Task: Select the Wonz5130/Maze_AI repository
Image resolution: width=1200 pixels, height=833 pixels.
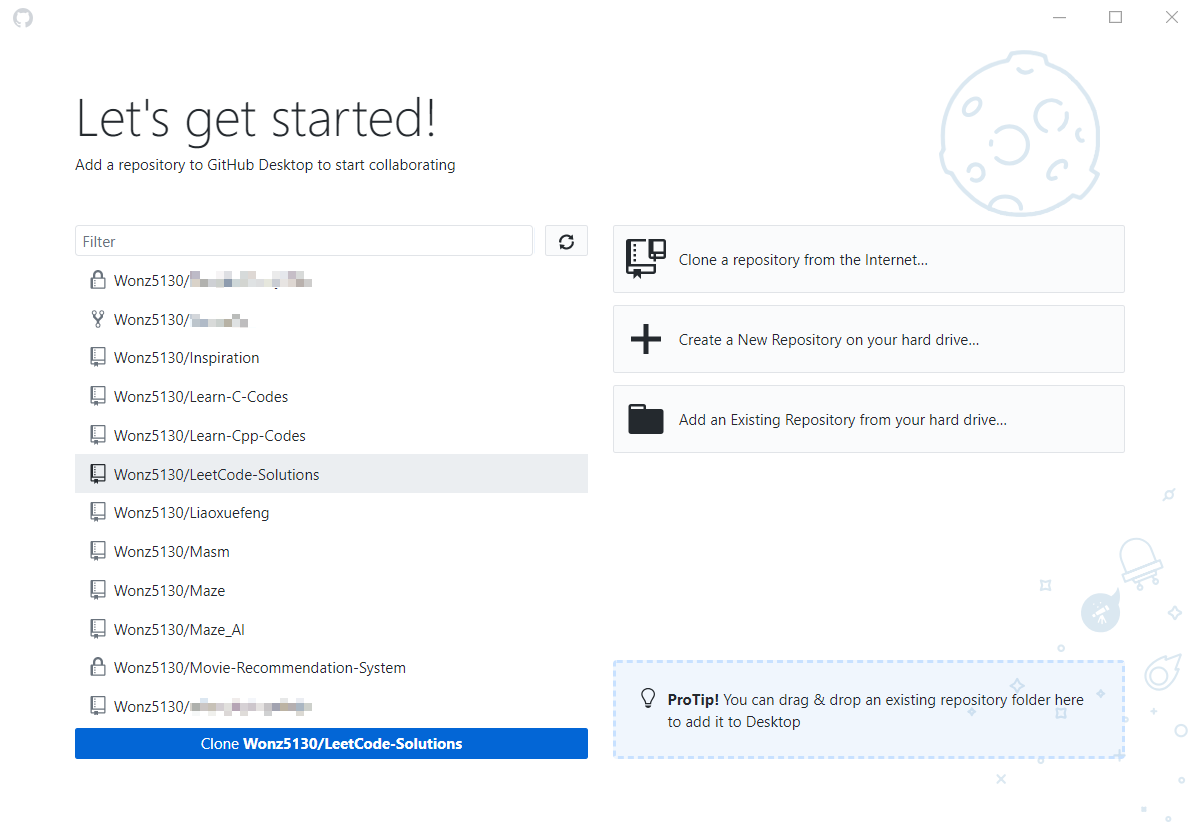Action: click(x=331, y=629)
